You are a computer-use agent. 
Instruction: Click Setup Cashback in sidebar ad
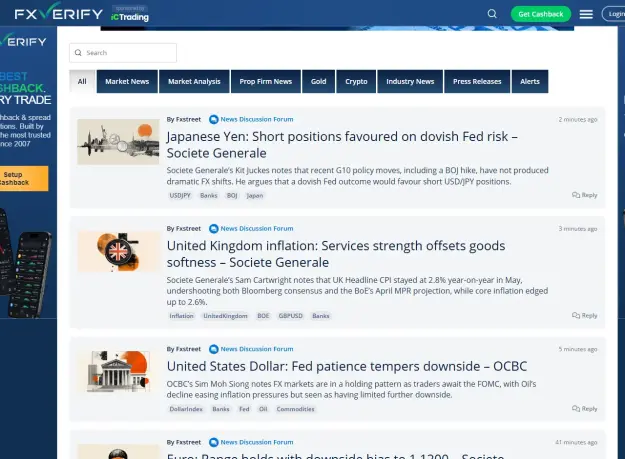pyautogui.click(x=23, y=178)
